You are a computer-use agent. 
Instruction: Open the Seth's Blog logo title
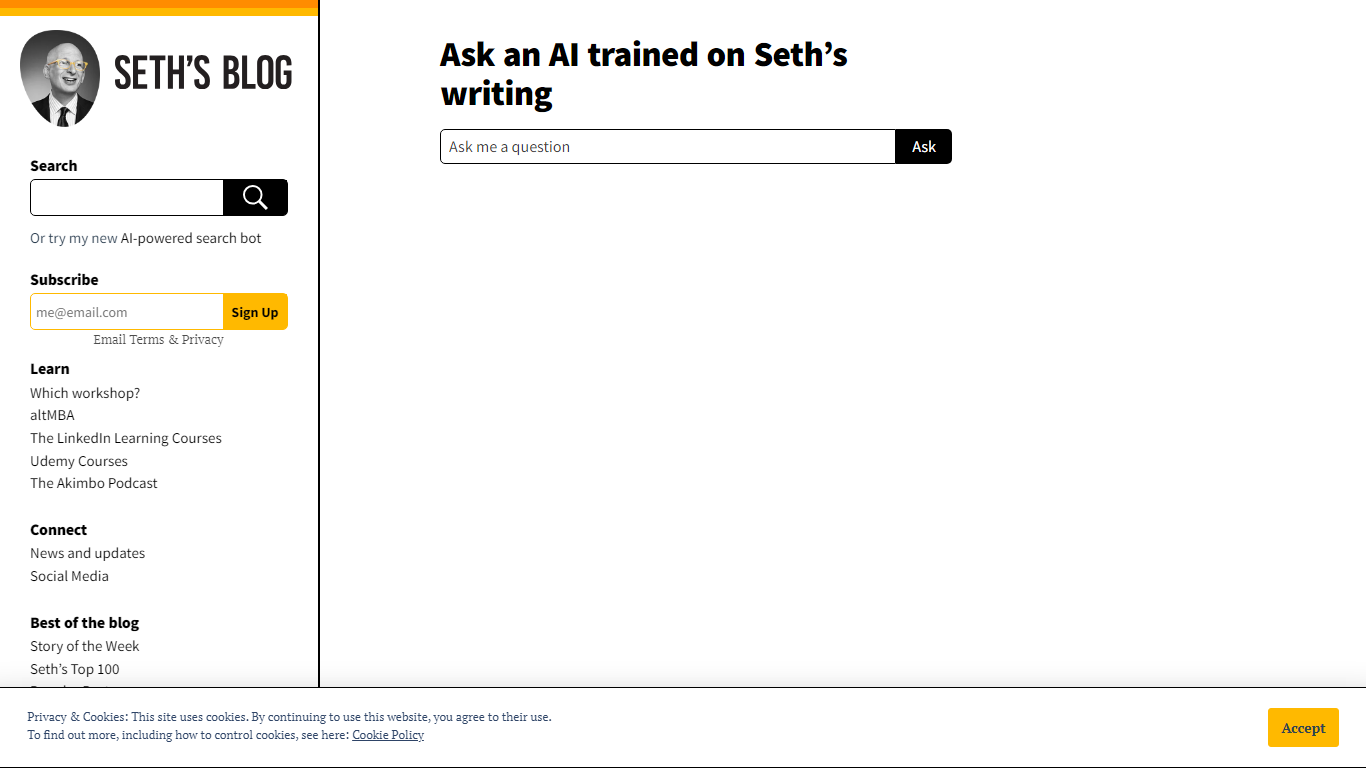[203, 74]
